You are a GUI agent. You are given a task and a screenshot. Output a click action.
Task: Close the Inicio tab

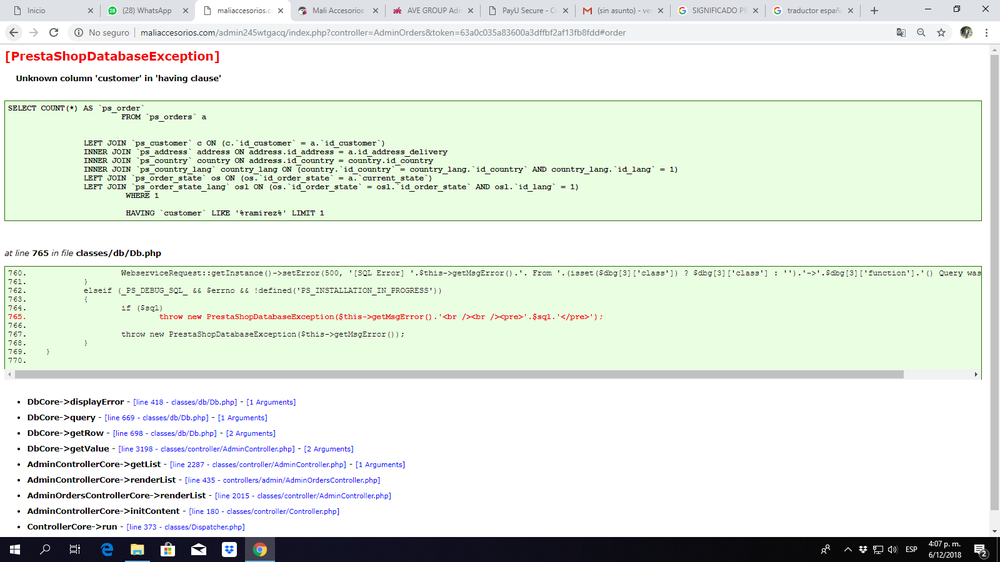click(90, 11)
